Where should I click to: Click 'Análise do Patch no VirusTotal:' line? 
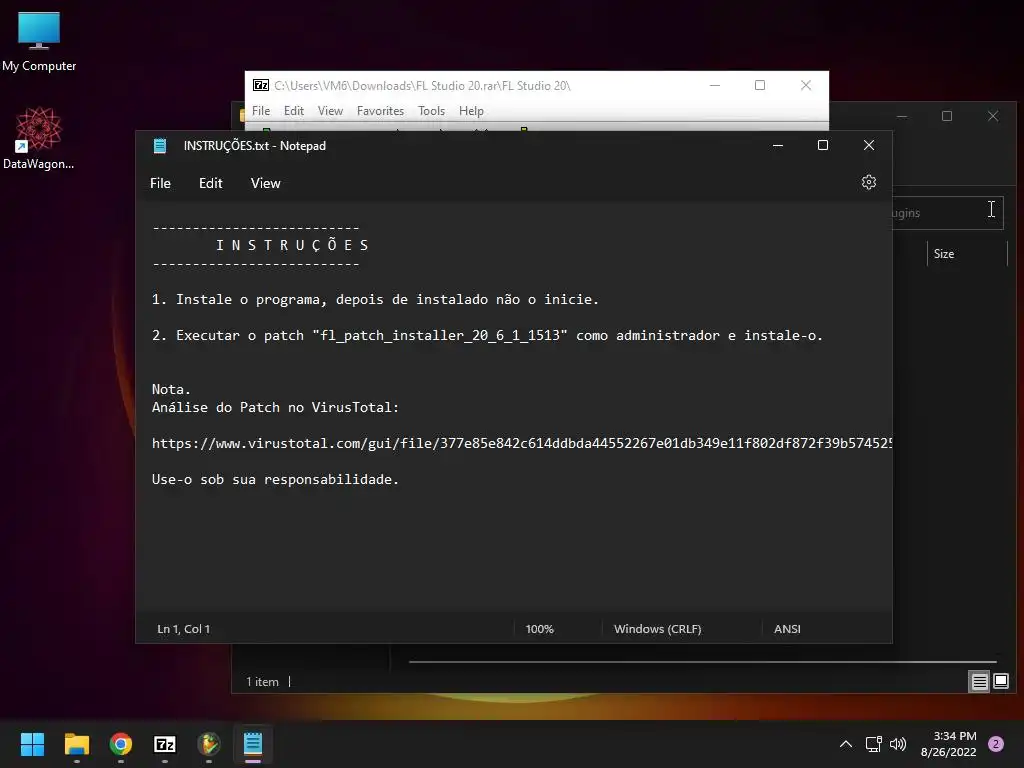(x=275, y=408)
